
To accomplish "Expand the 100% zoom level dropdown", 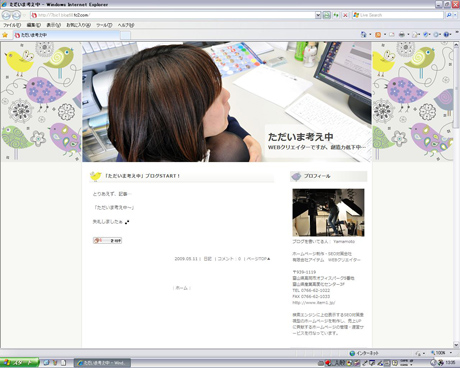I will tap(451, 353).
